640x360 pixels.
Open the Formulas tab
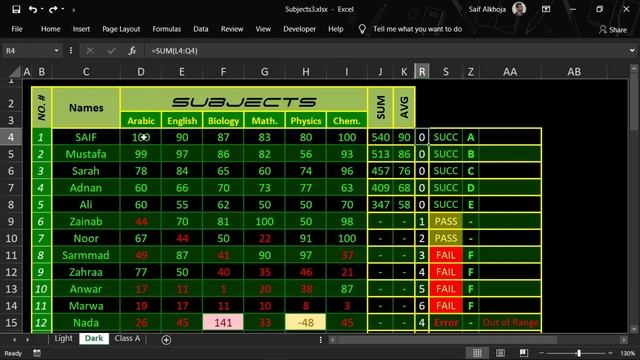167,29
